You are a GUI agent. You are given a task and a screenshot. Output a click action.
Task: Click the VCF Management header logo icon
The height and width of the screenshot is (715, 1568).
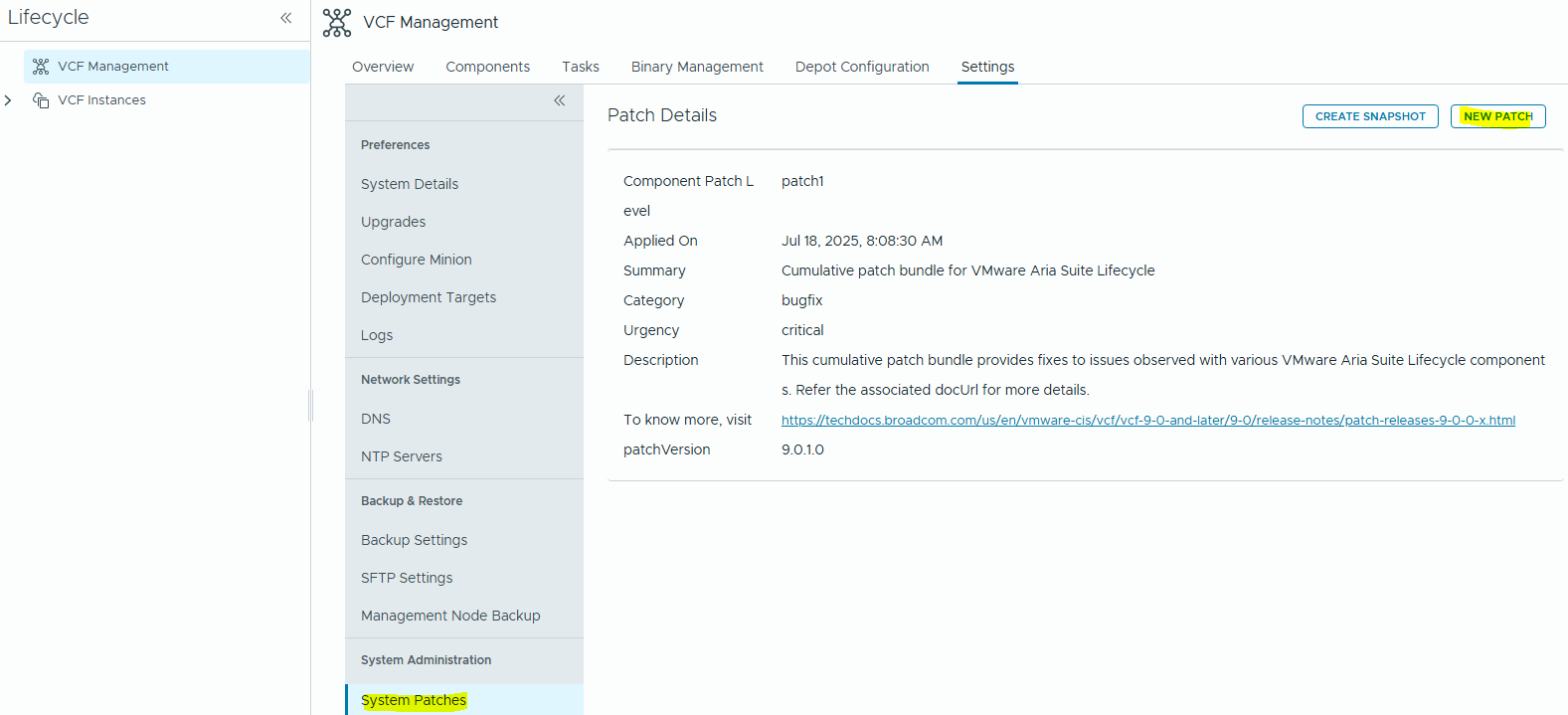(337, 23)
